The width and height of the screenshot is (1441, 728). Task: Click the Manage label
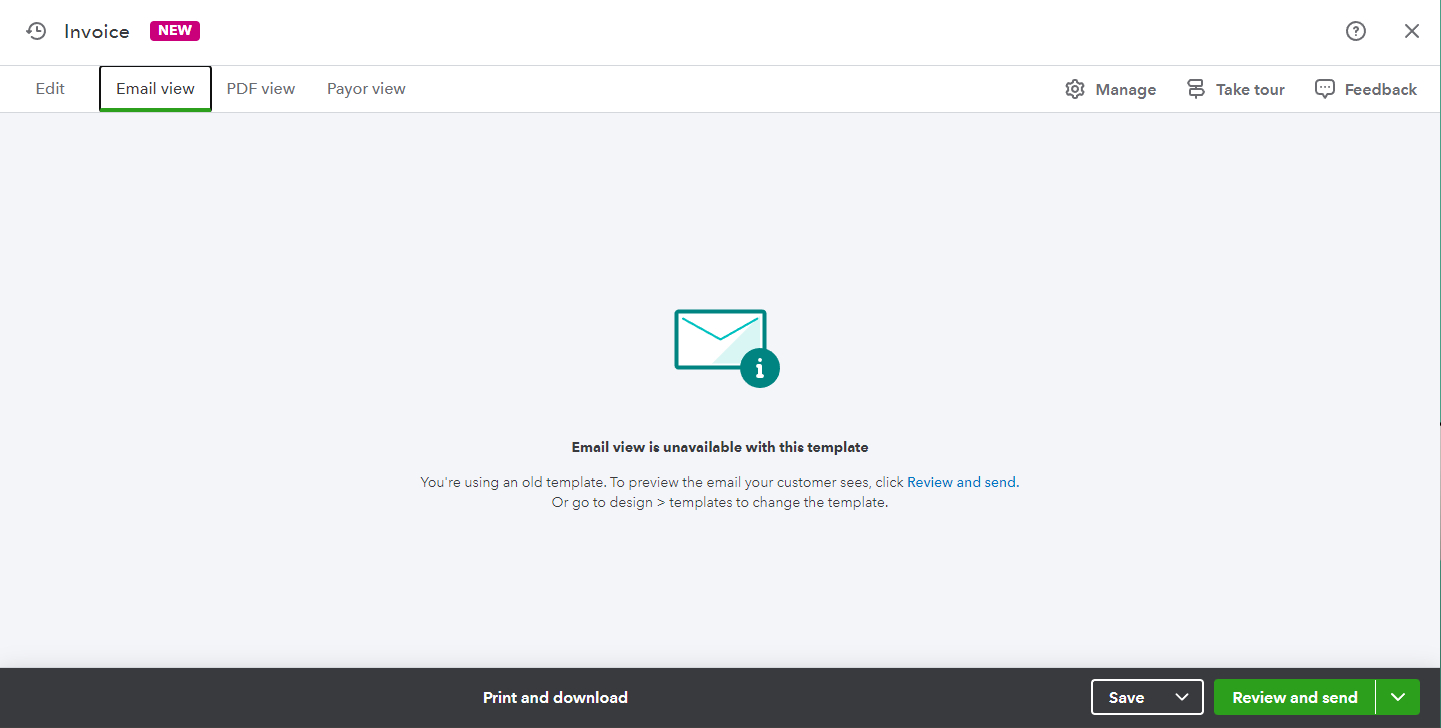tap(1126, 90)
